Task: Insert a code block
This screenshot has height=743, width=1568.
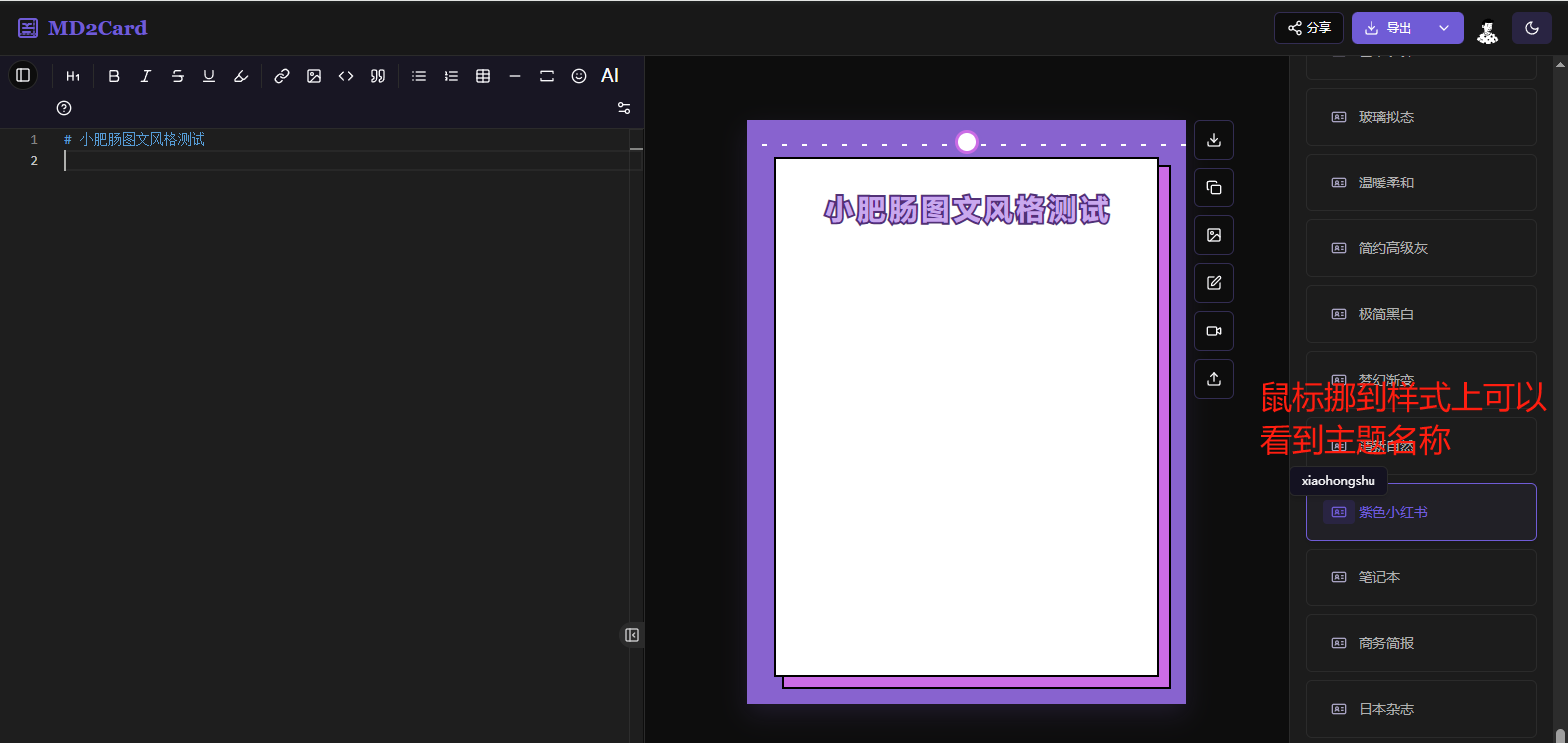Action: point(346,76)
